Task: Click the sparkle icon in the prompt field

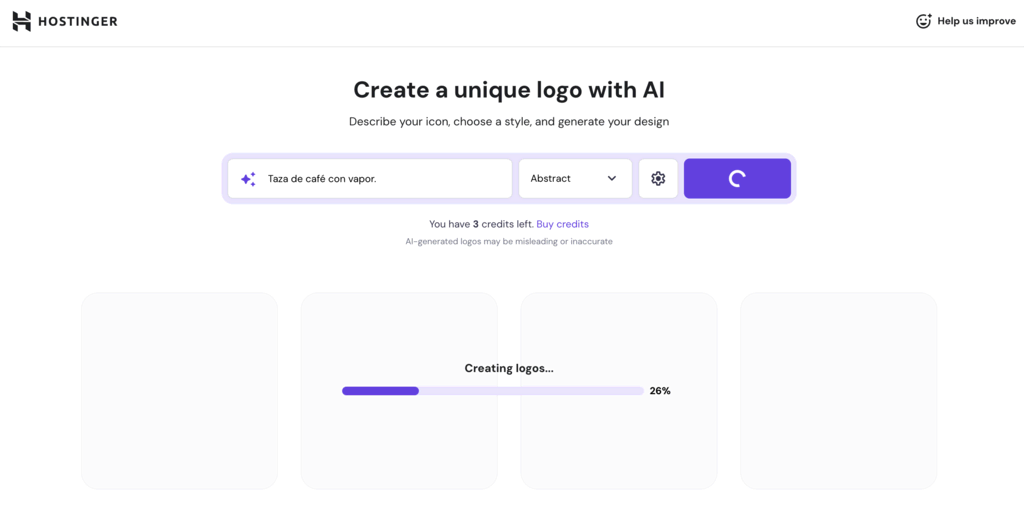Action: coord(248,179)
